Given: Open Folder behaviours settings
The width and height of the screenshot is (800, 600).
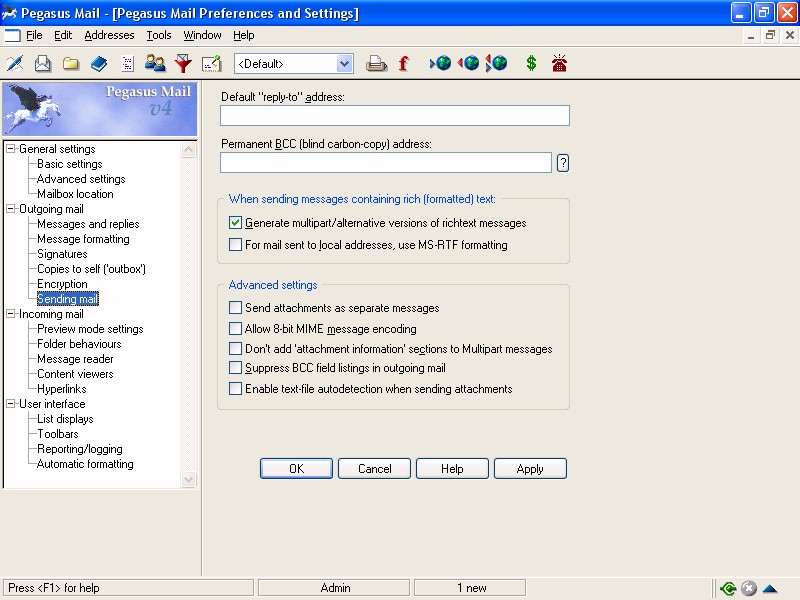Looking at the screenshot, I should tap(79, 344).
